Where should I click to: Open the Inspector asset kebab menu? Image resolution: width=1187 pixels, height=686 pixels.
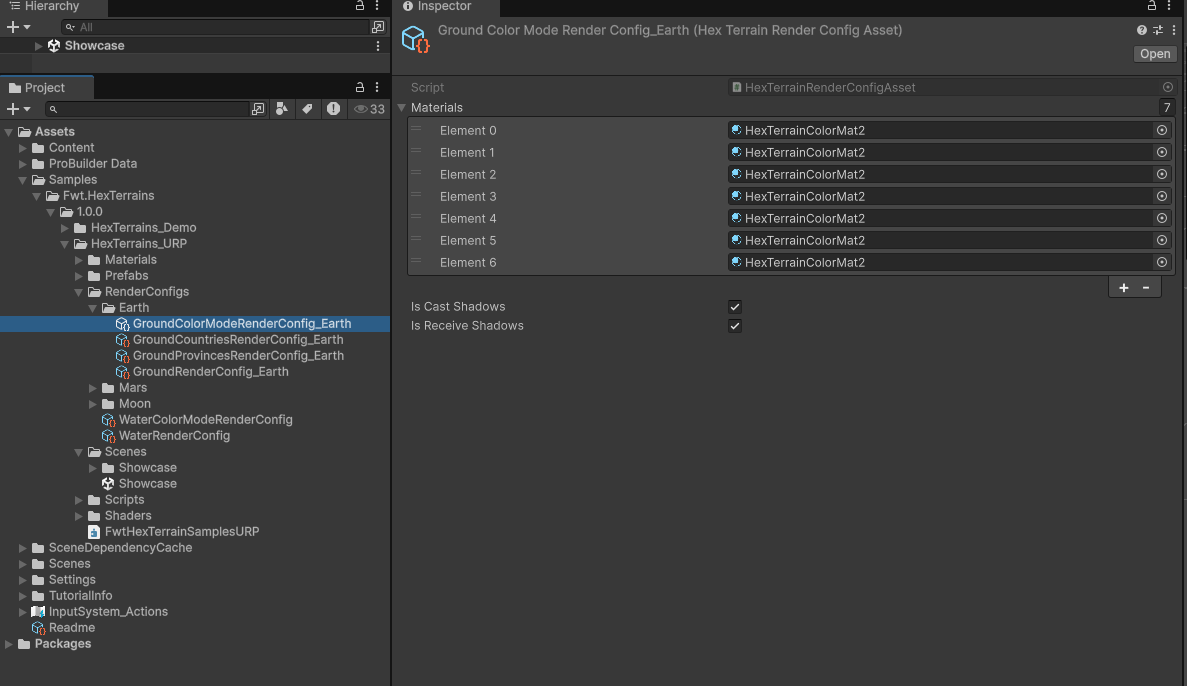click(1173, 30)
